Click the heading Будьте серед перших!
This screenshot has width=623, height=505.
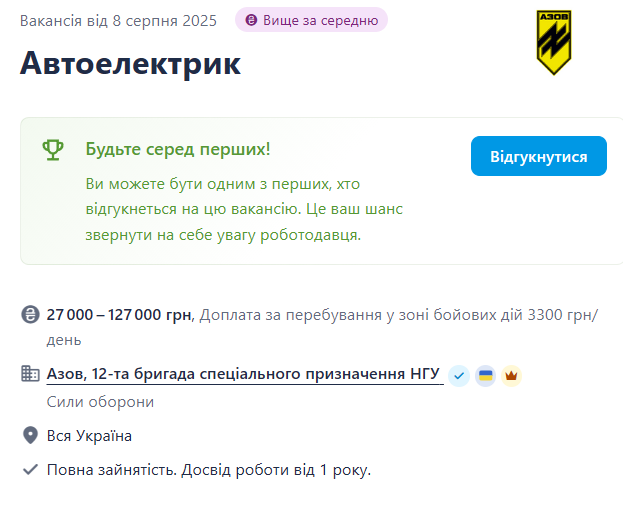[178, 149]
